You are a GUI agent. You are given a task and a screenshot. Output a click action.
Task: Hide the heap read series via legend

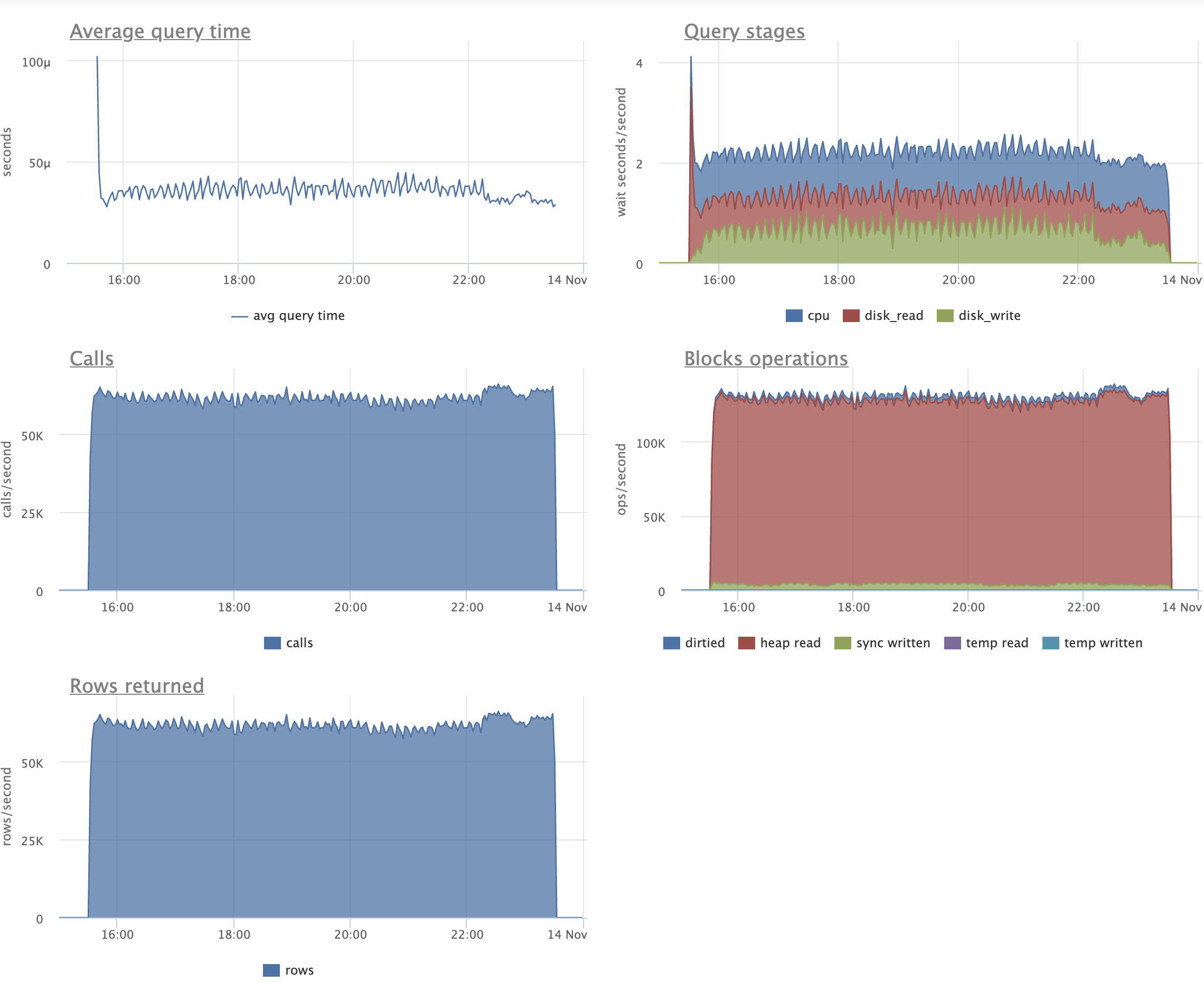[746, 643]
